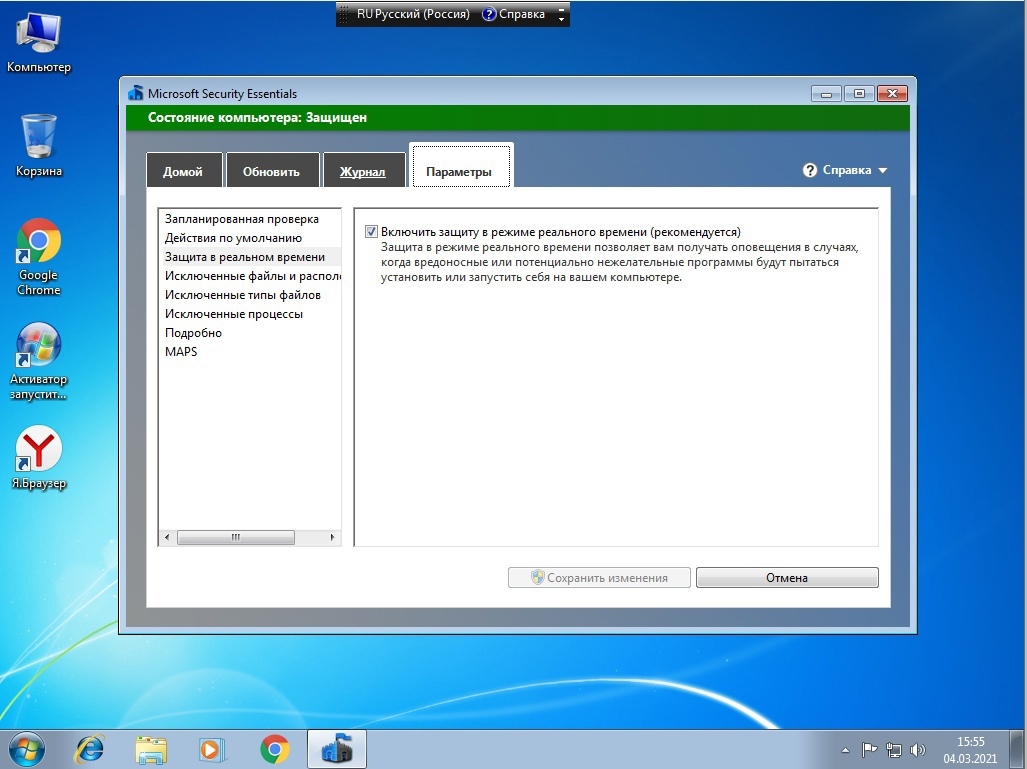Viewport: 1027px width, 769px height.
Task: Select Защита в реальном времени item
Action: coord(249,257)
